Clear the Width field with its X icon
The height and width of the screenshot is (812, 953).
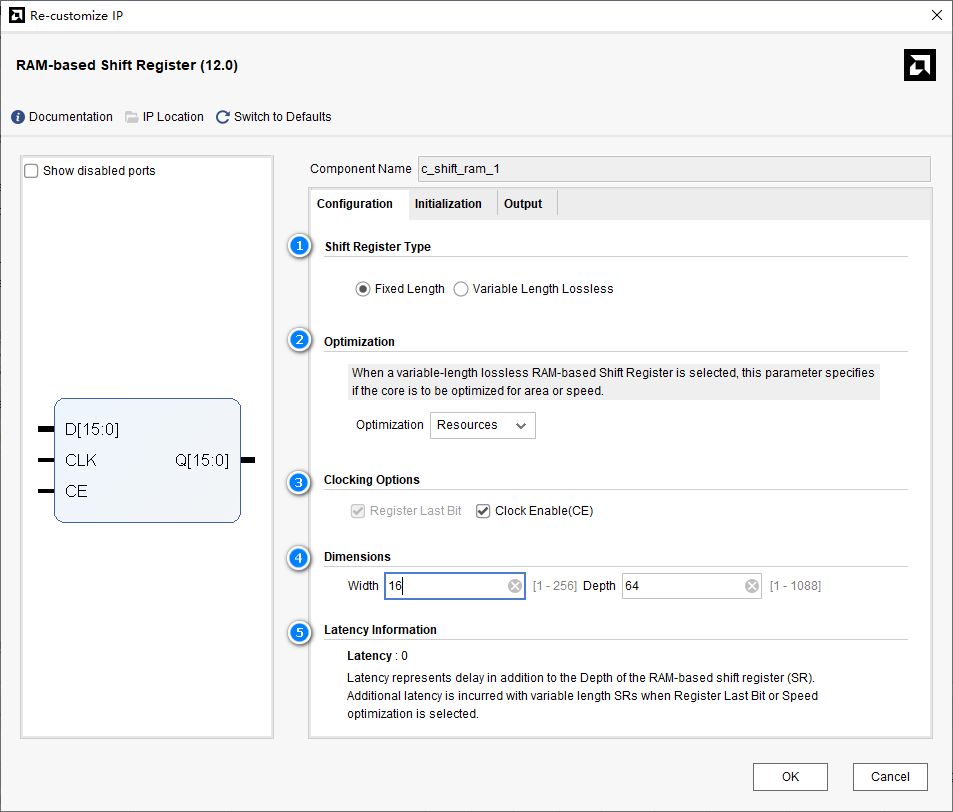click(515, 586)
